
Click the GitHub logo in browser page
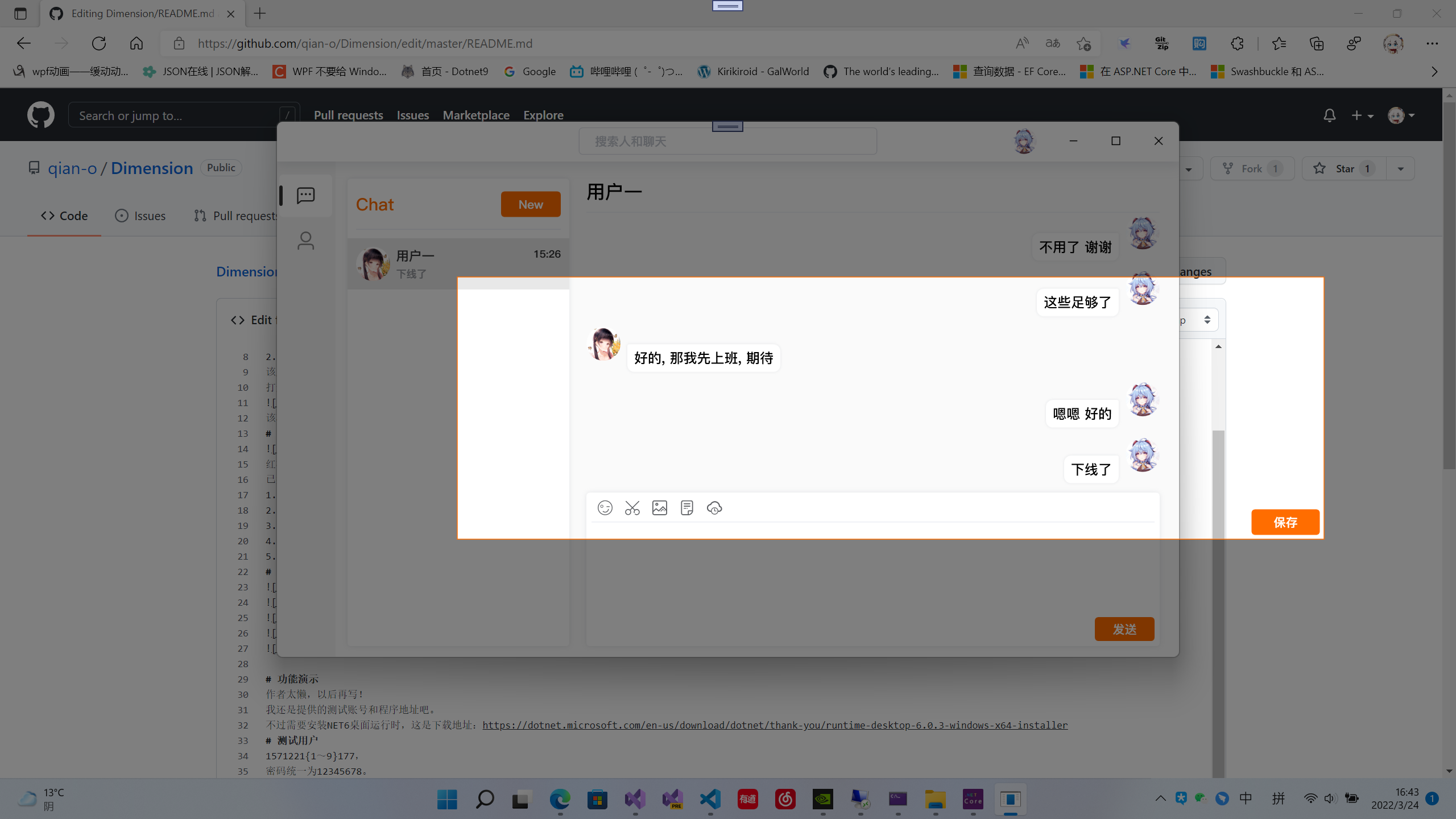[40, 115]
